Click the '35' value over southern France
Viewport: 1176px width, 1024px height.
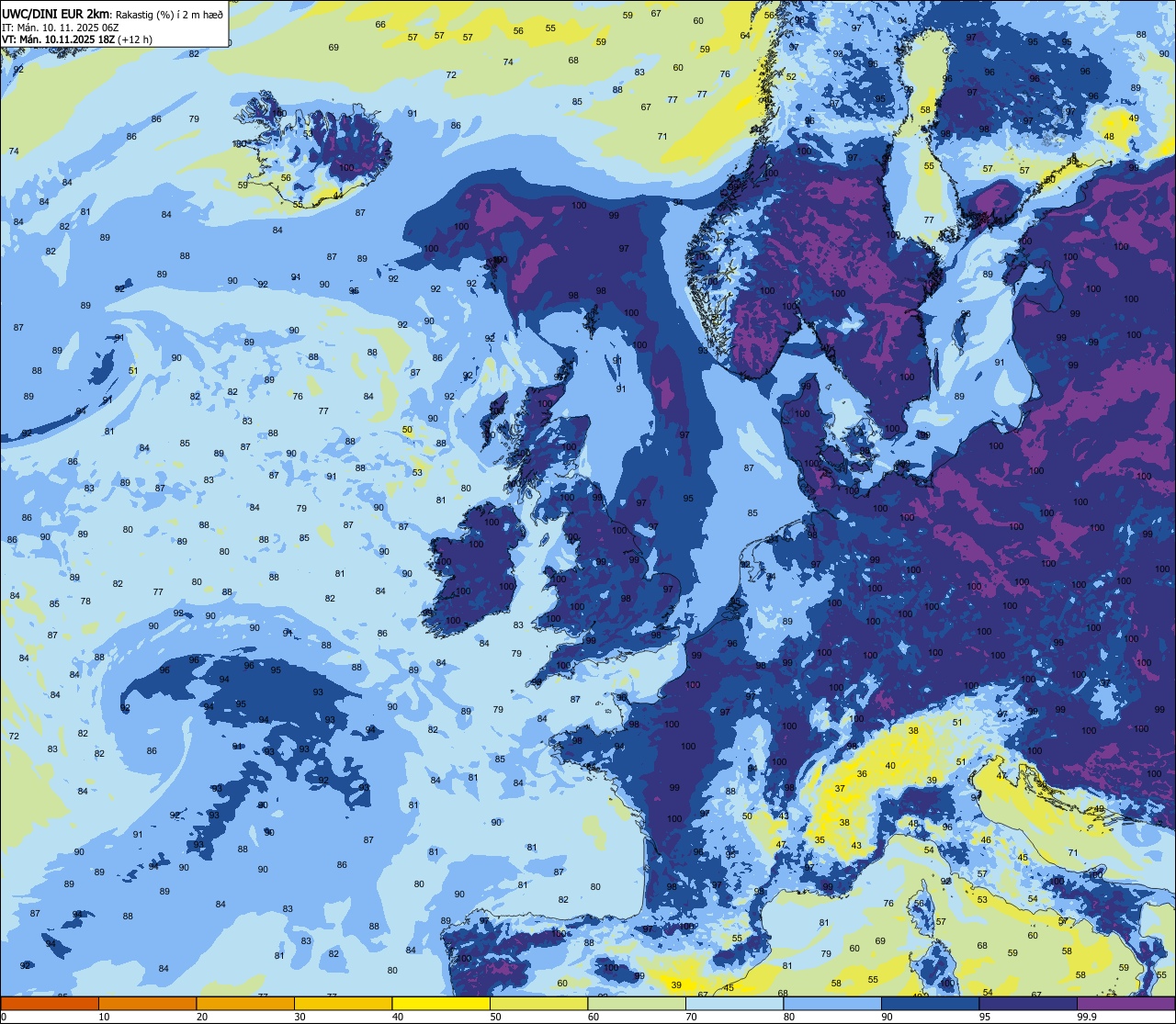[x=820, y=840]
